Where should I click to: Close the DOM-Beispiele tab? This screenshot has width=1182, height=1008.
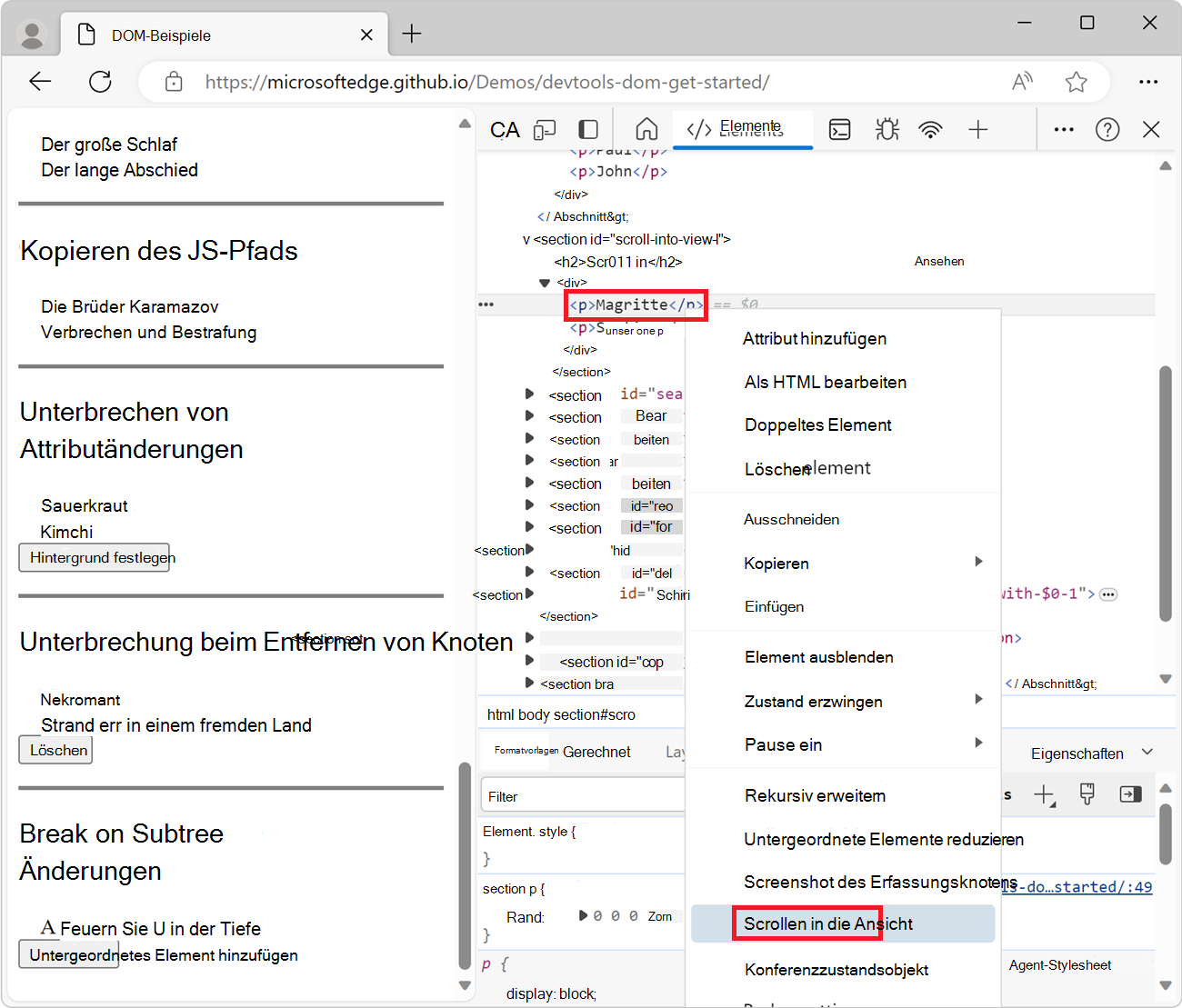click(366, 35)
